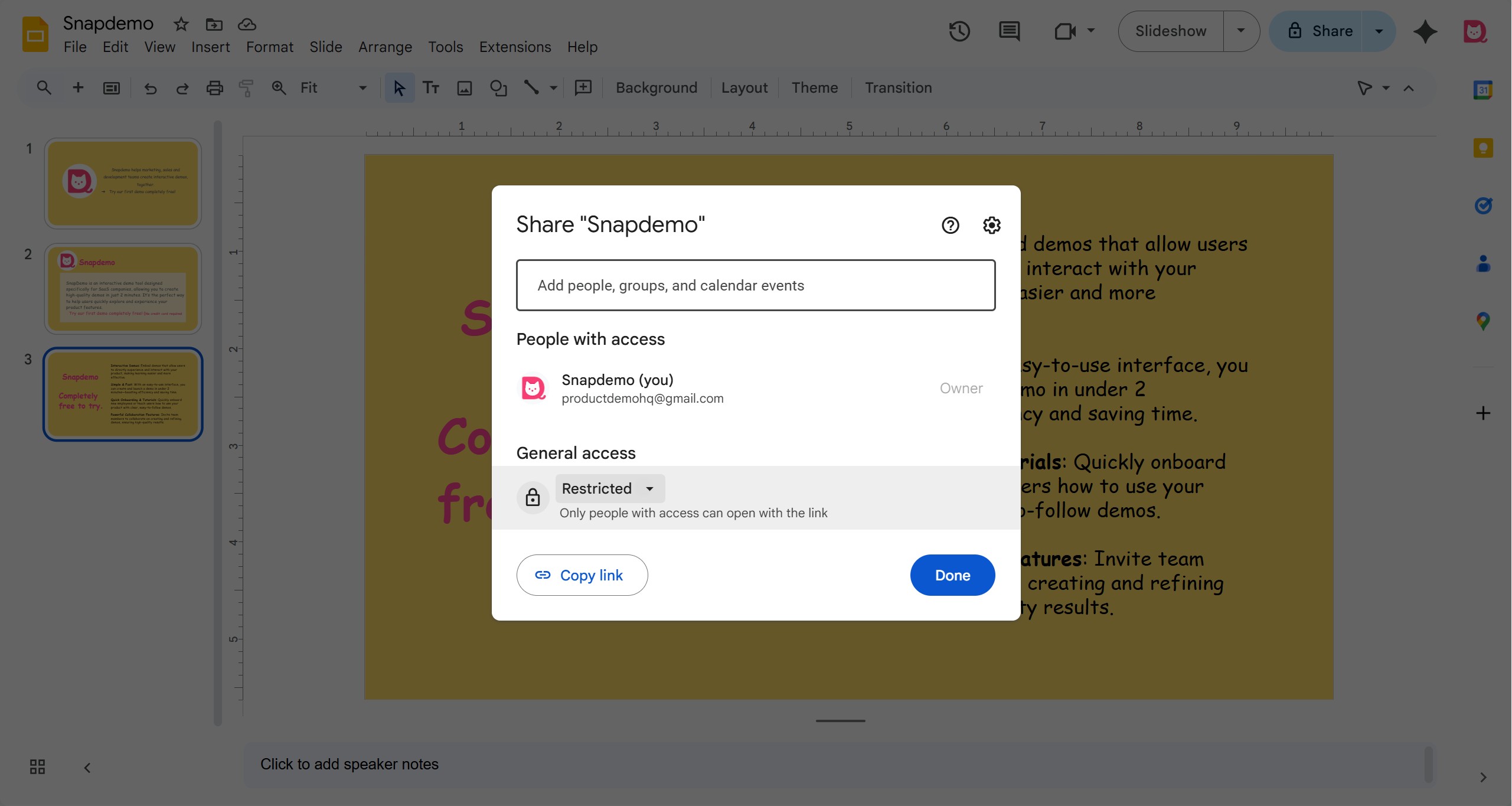Open the Insert menu
This screenshot has height=806, width=1512.
pyautogui.click(x=210, y=47)
